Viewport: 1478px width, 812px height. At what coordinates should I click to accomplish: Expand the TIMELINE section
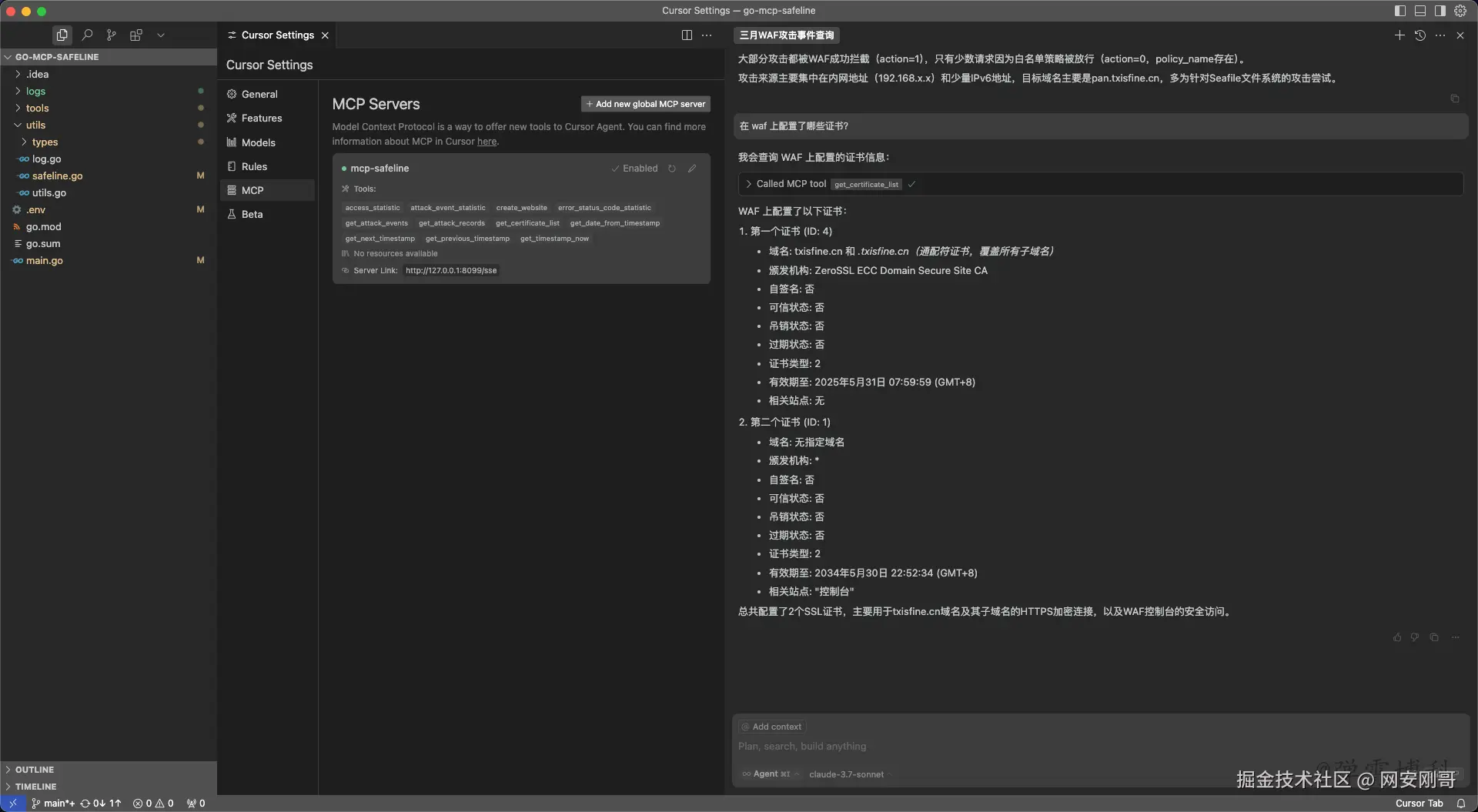(109, 787)
